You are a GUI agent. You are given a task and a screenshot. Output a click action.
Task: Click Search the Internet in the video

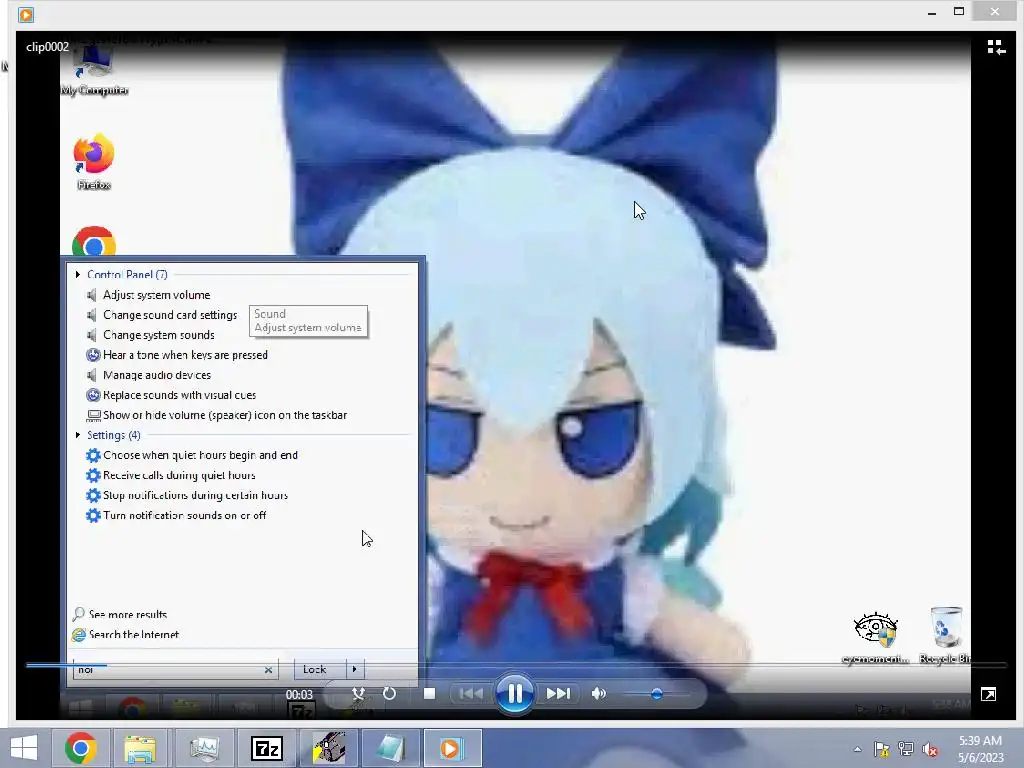[x=134, y=634]
